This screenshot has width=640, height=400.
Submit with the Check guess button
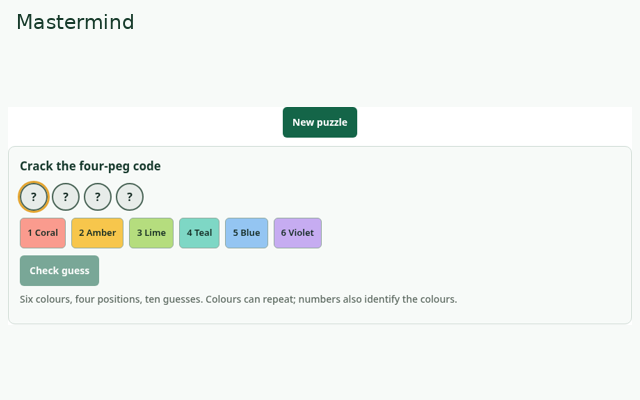click(60, 271)
